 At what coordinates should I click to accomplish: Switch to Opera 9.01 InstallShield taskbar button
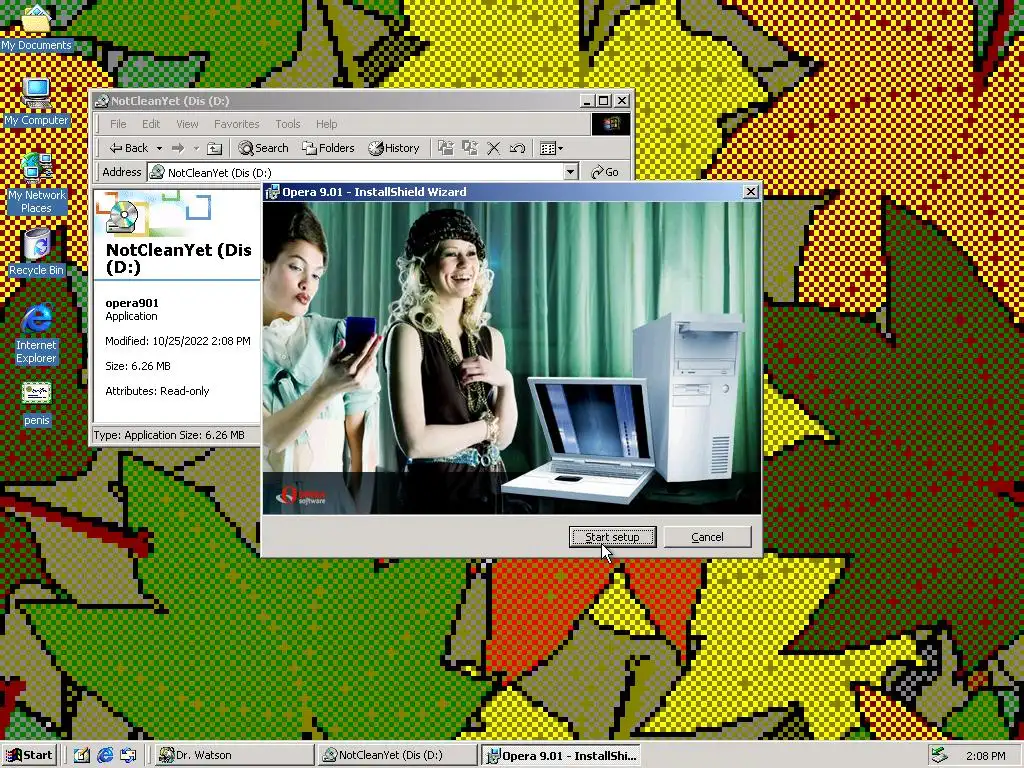pos(561,755)
